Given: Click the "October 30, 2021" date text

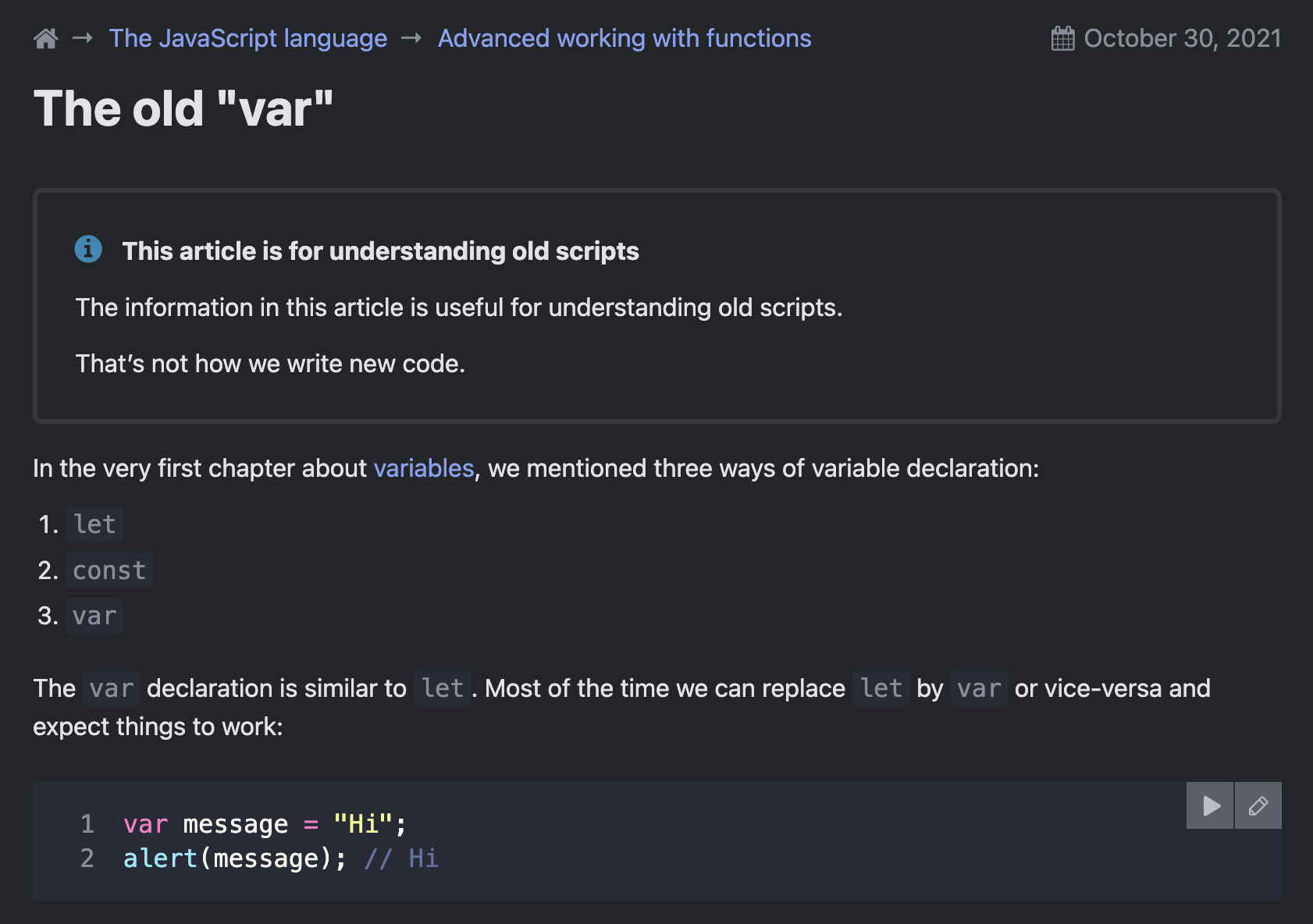Looking at the screenshot, I should click(1182, 38).
